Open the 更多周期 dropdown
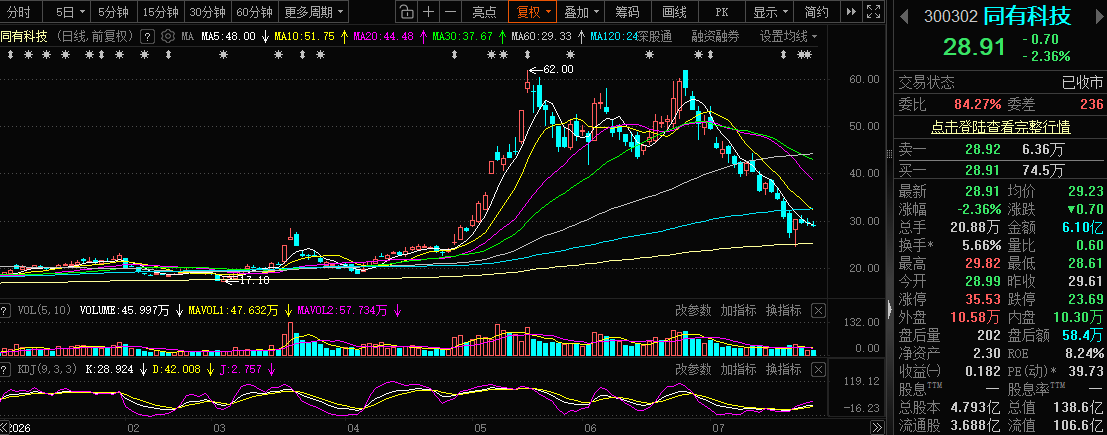The width and height of the screenshot is (1107, 435). pyautogui.click(x=315, y=11)
